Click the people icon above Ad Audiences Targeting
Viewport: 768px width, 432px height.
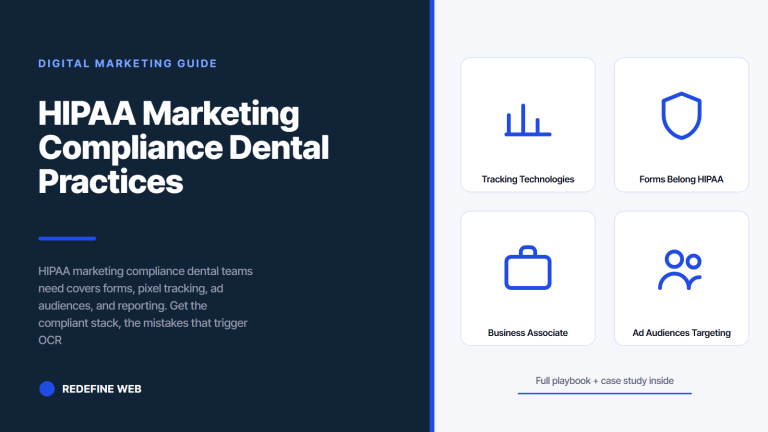680,270
